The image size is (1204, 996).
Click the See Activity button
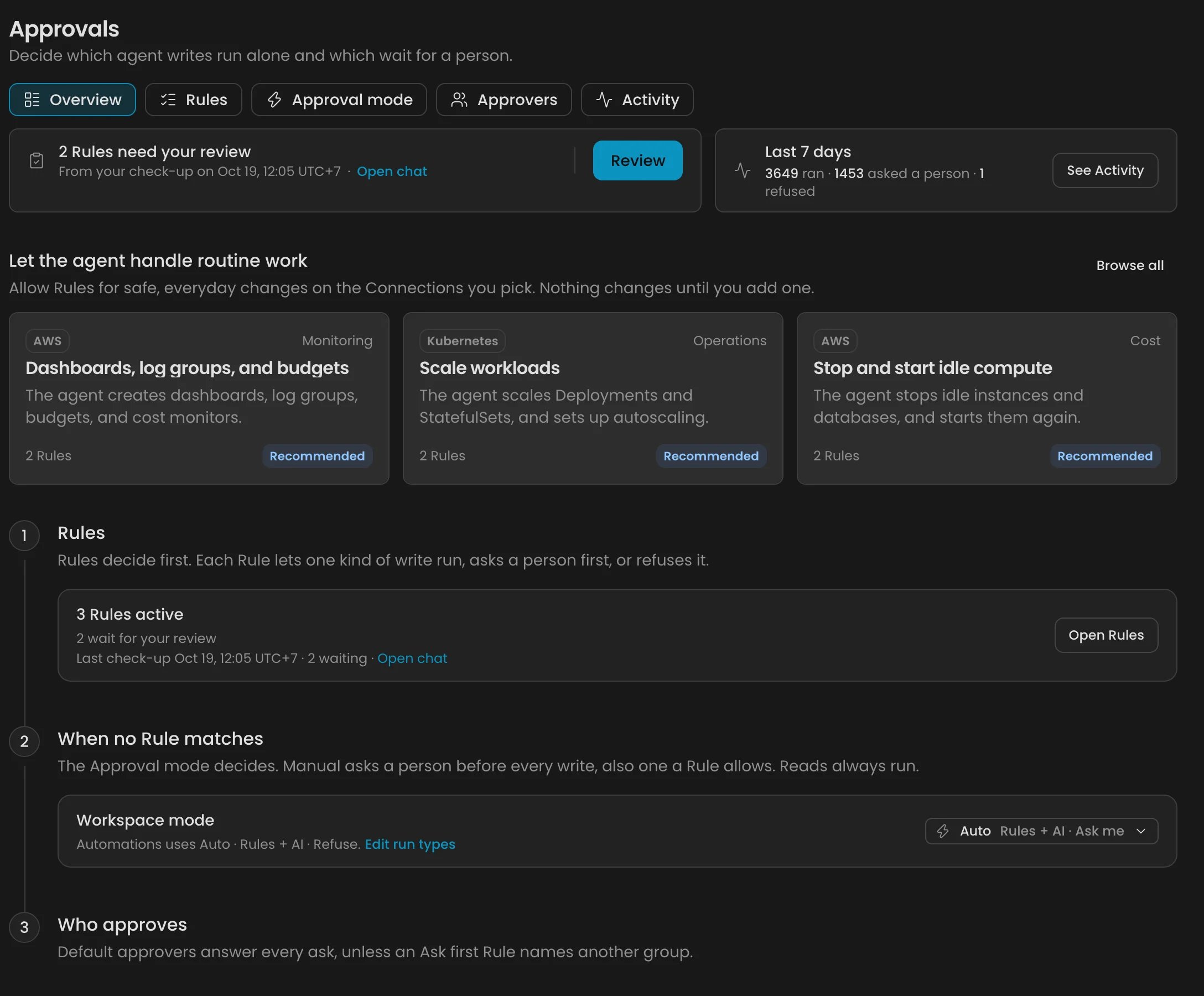(1105, 170)
